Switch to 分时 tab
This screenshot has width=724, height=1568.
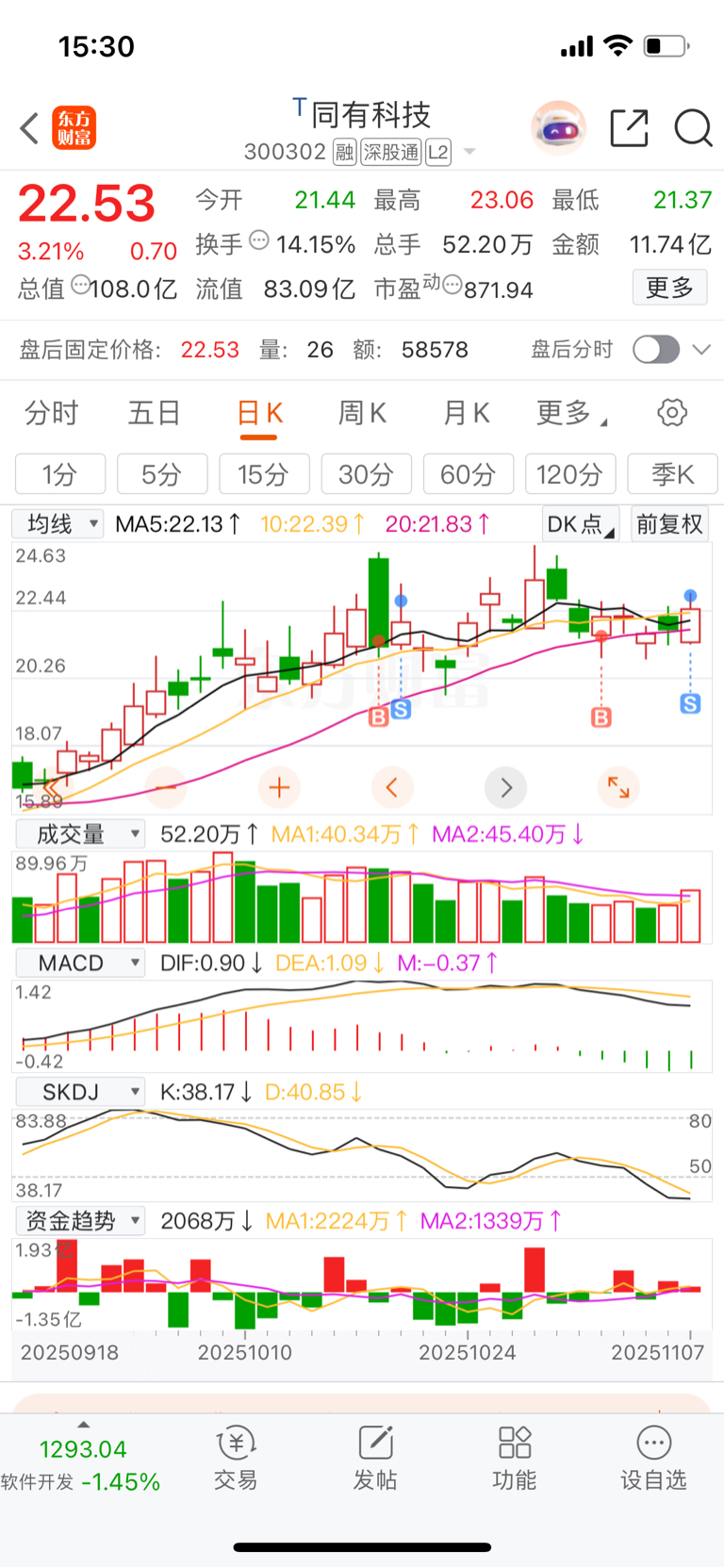pyautogui.click(x=52, y=413)
